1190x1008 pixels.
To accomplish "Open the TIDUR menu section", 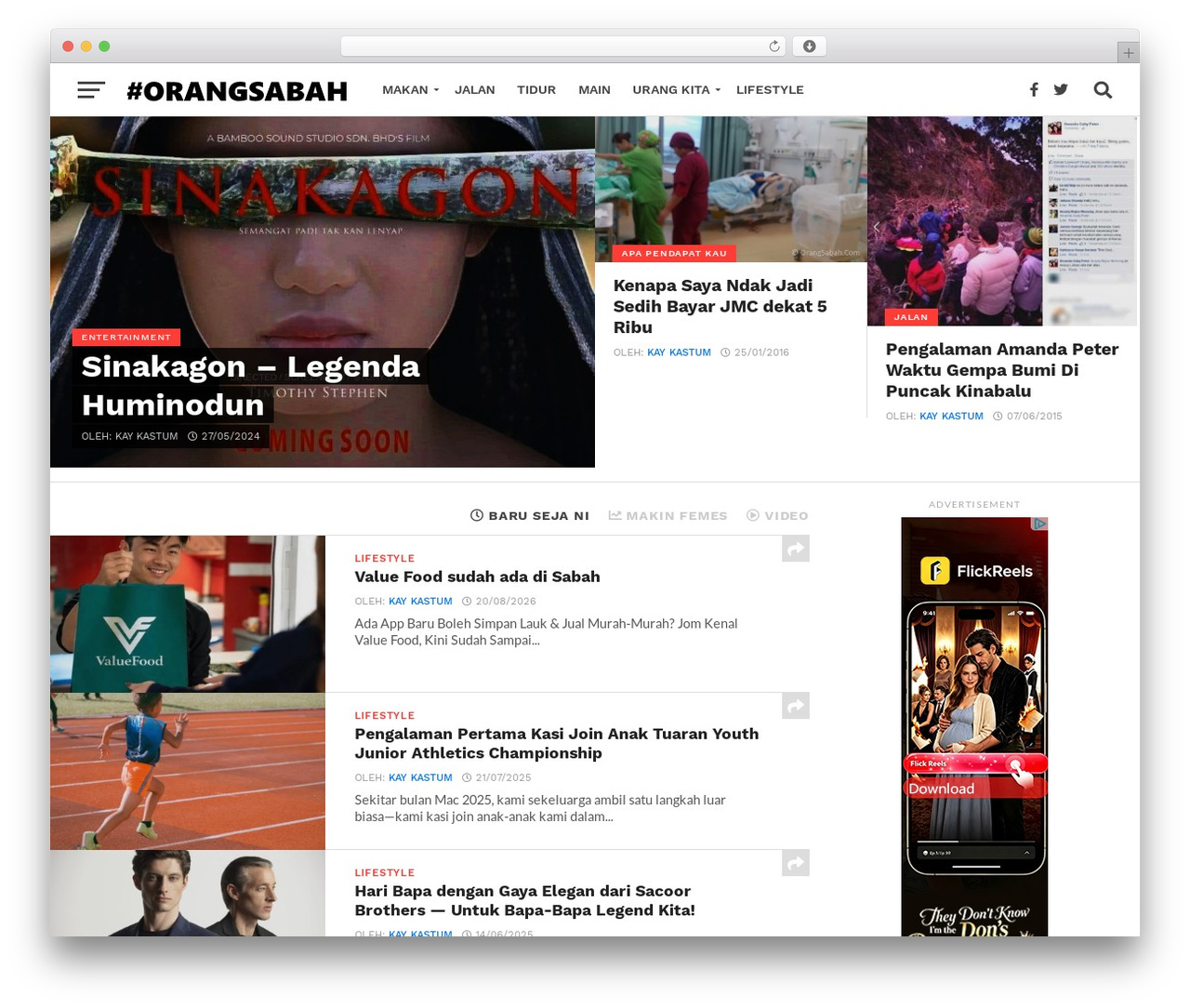I will coord(536,90).
